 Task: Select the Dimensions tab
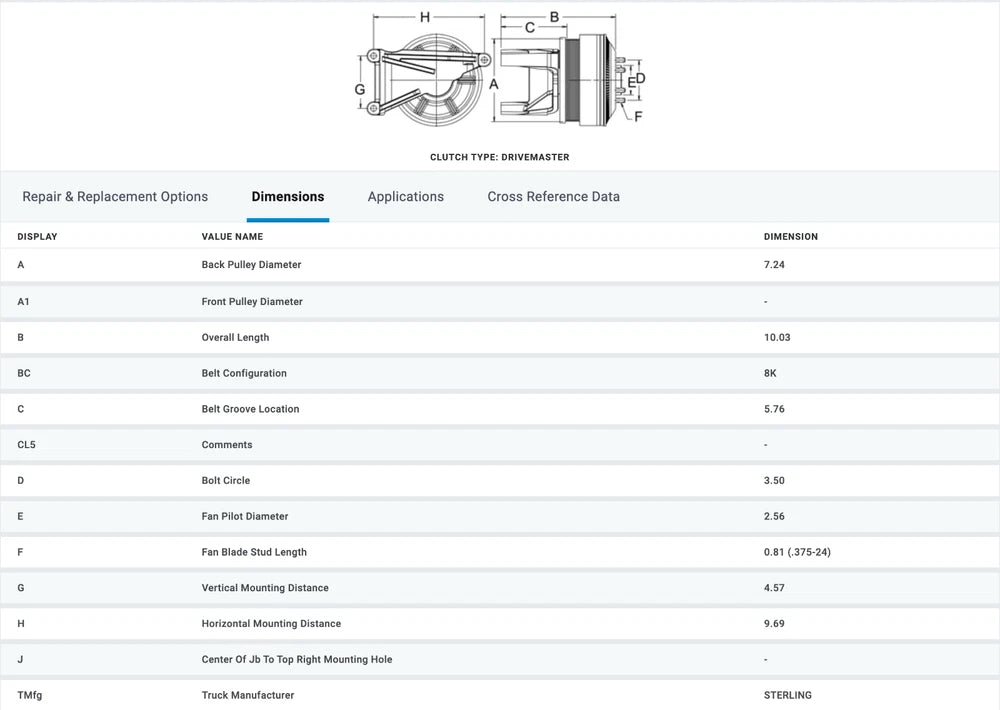click(x=288, y=197)
